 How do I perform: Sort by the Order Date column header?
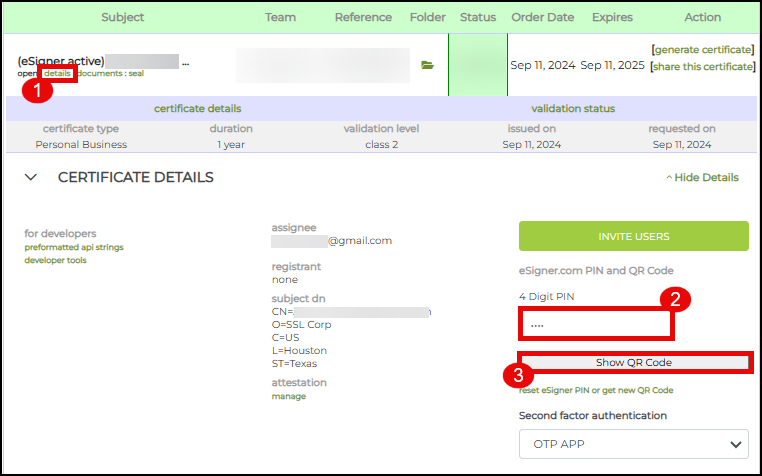[x=542, y=17]
